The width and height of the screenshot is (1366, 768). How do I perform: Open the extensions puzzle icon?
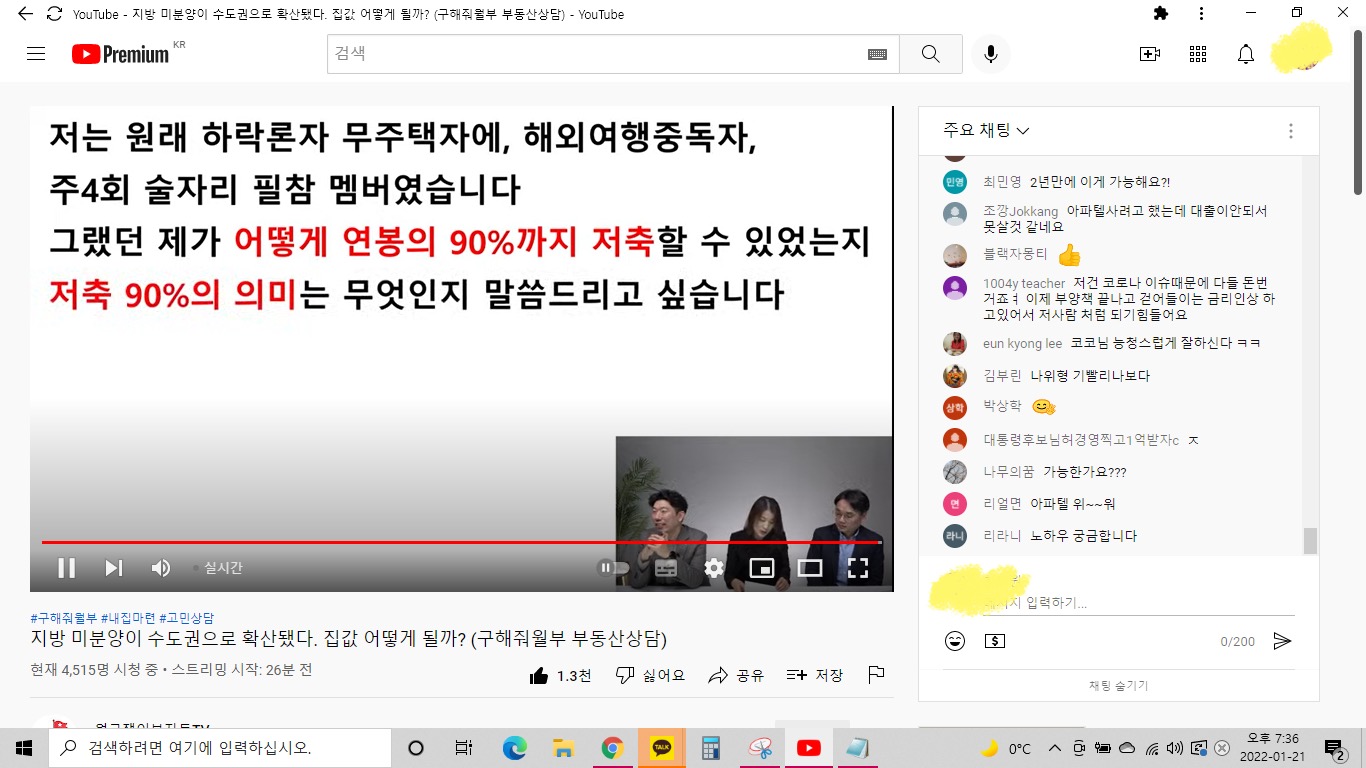[x=1161, y=13]
